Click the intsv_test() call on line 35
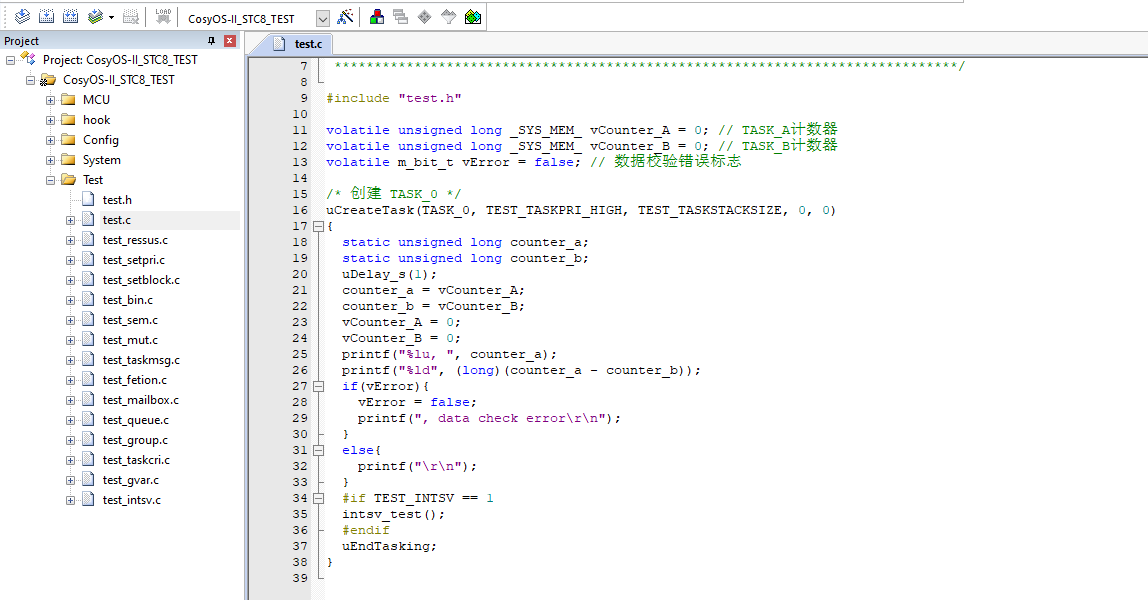This screenshot has width=1148, height=600. click(x=393, y=514)
